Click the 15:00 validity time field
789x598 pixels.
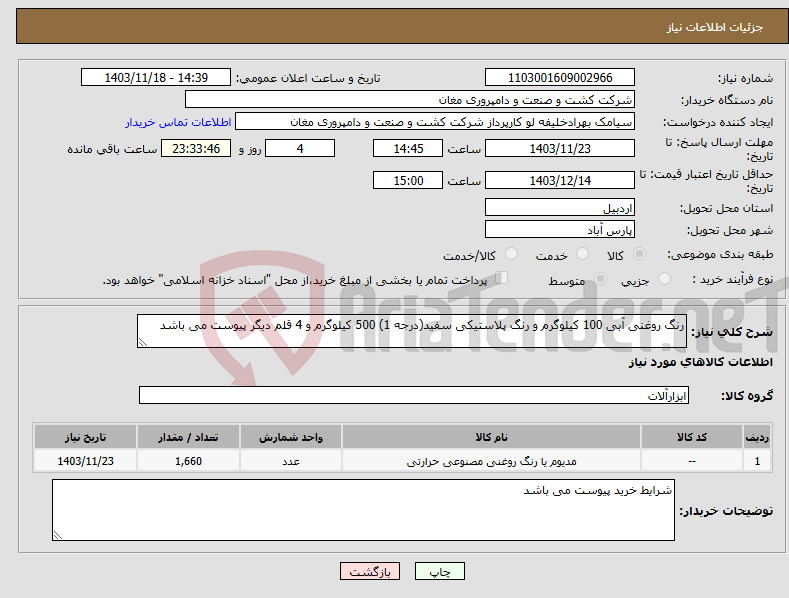[408, 180]
